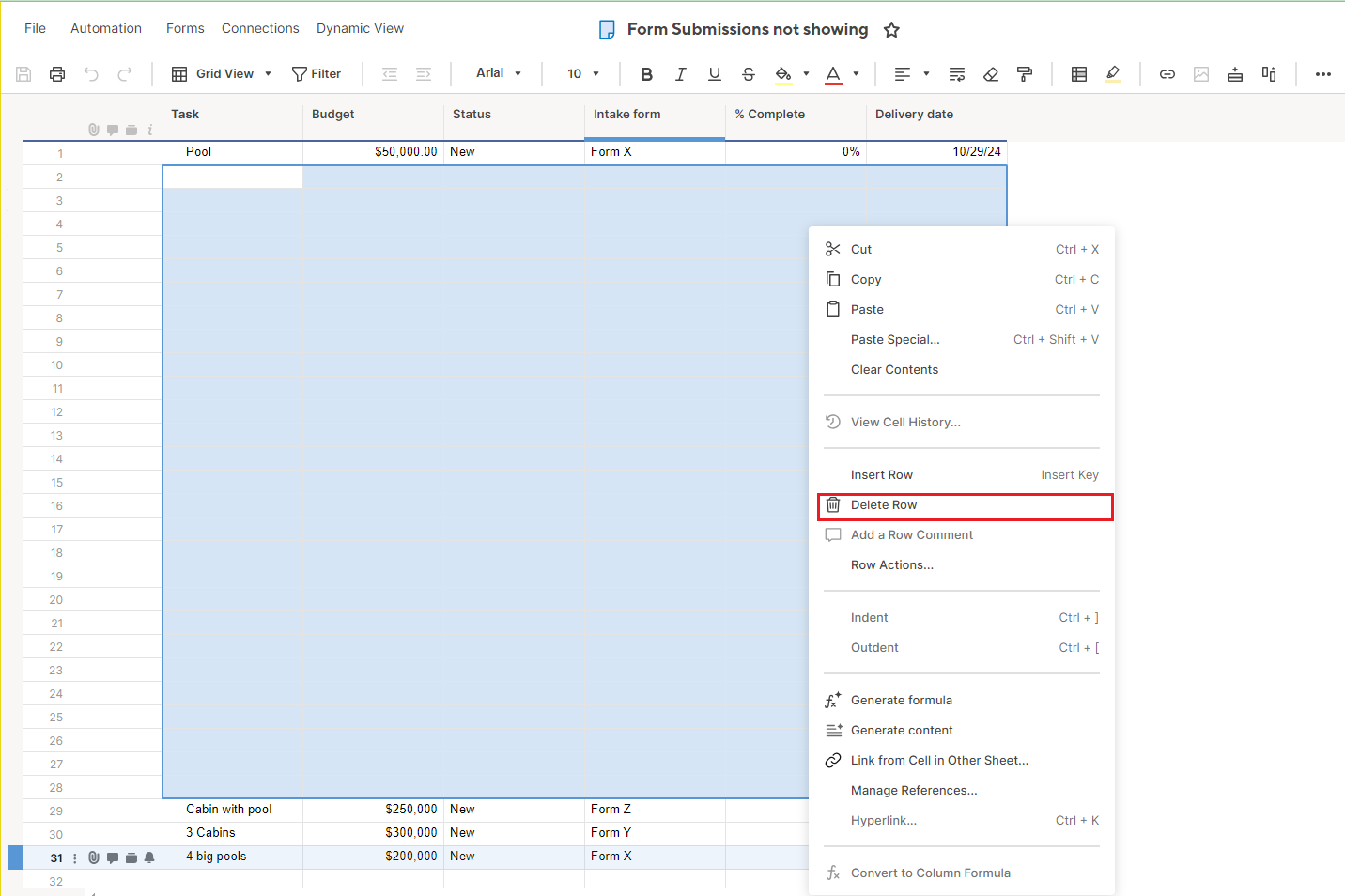Open the Grid View dropdown
This screenshot has height=896, width=1345.
click(222, 74)
